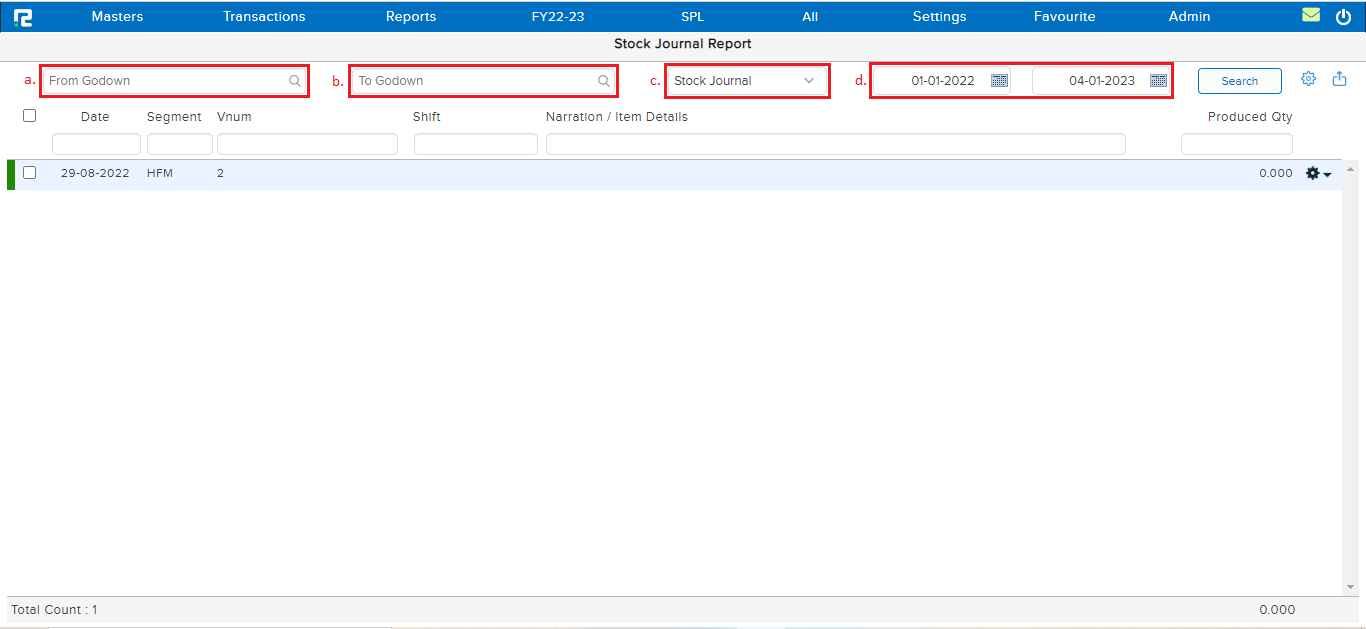Click the power logout icon
1366x629 pixels.
1341,16
